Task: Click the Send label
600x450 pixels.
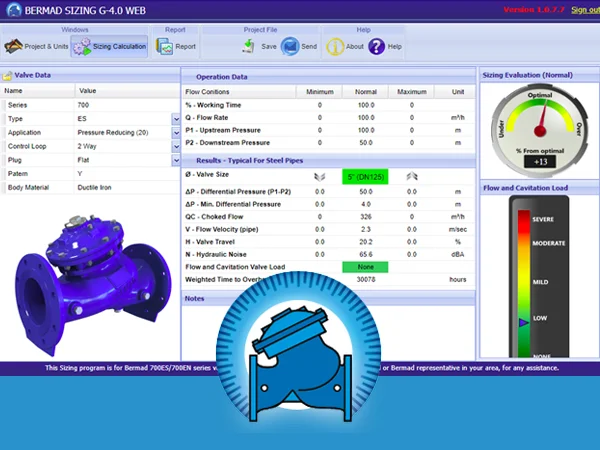Action: (309, 47)
